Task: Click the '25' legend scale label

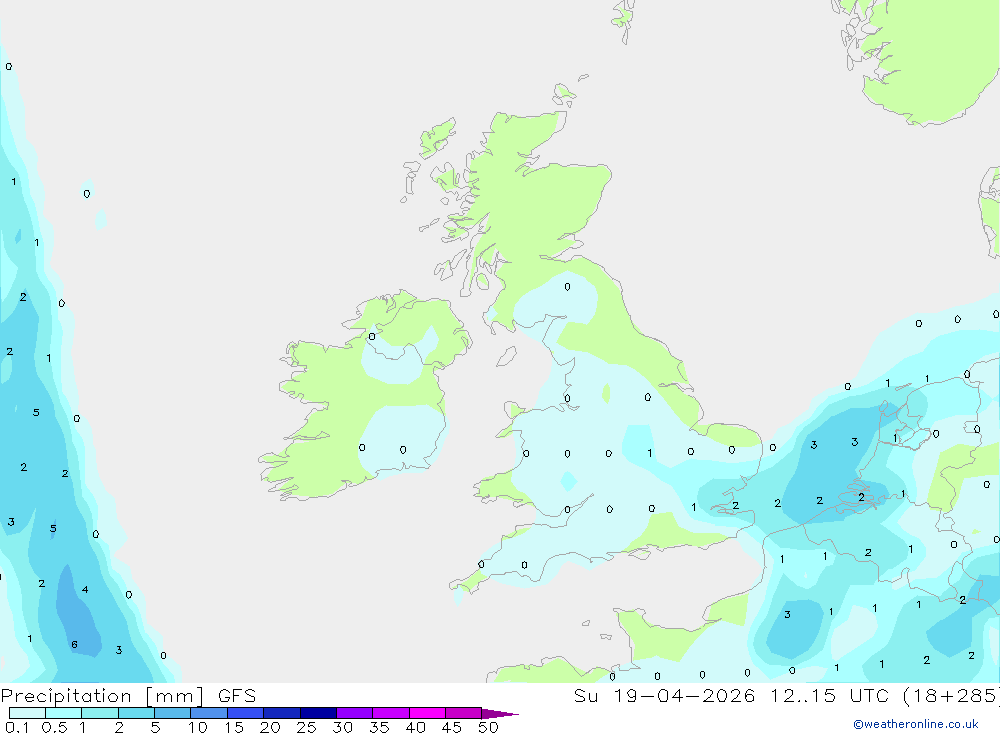Action: 307,727
